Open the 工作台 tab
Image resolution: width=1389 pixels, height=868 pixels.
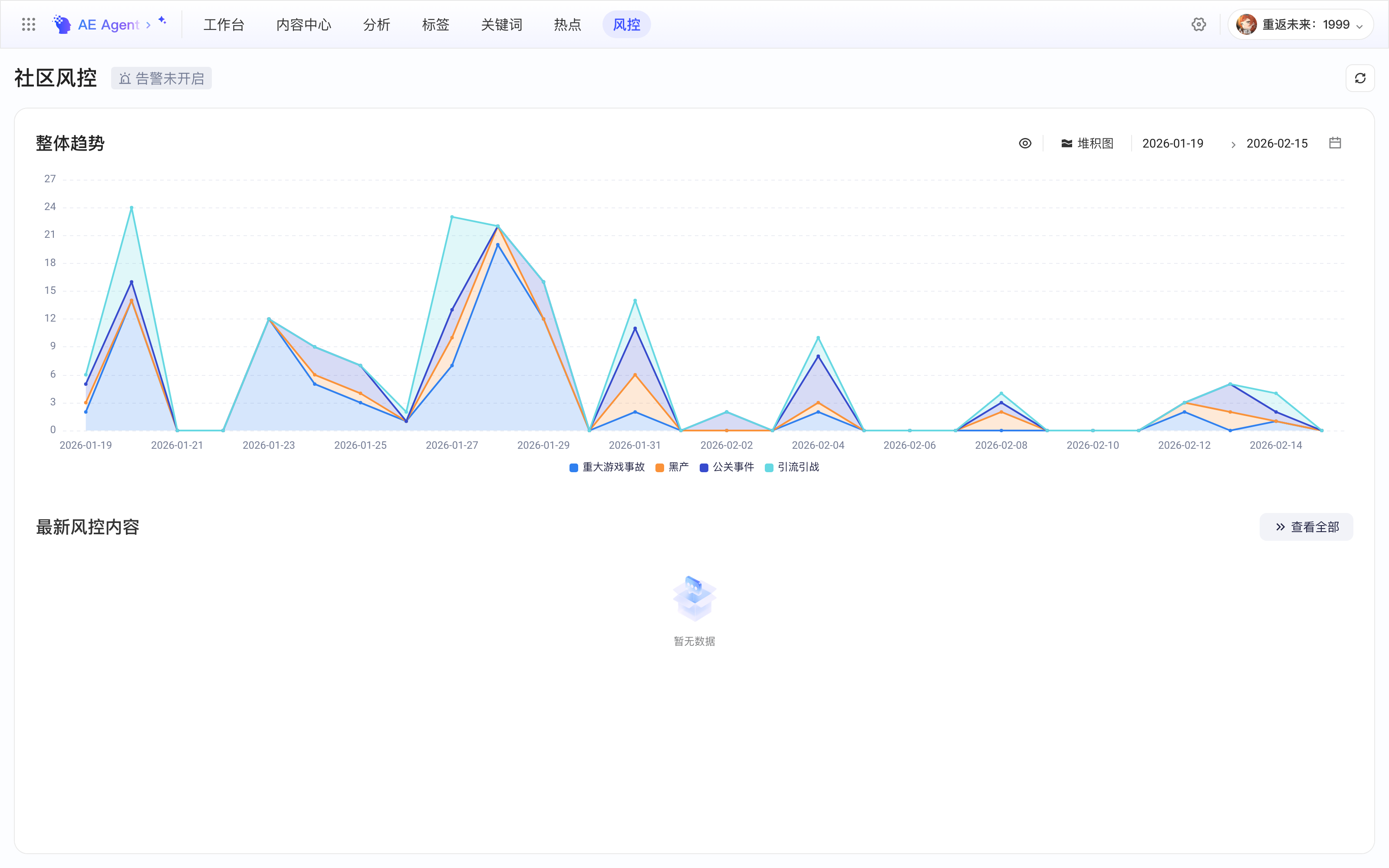click(224, 24)
